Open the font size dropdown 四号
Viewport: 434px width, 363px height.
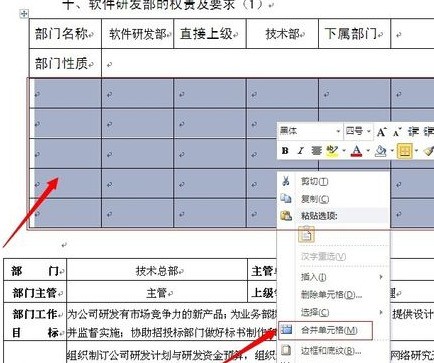(358, 131)
